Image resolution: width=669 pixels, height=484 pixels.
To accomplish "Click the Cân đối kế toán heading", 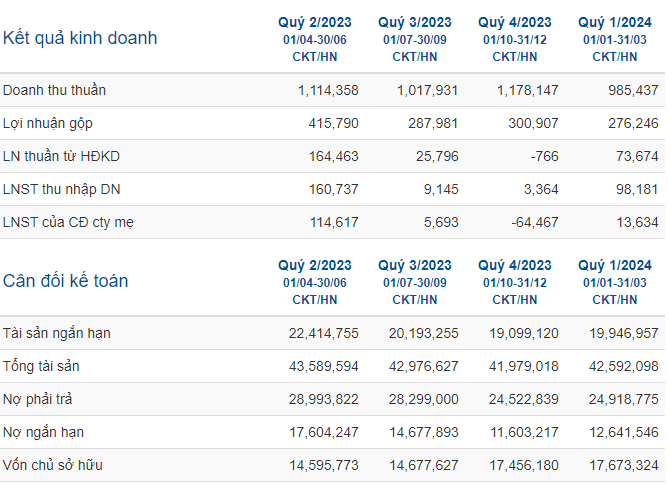I will 65,281.
